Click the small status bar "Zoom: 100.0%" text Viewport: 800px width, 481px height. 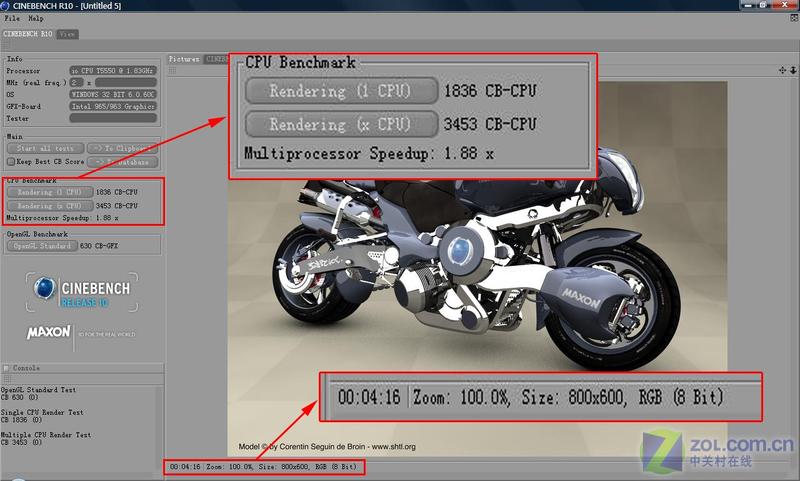(x=230, y=467)
